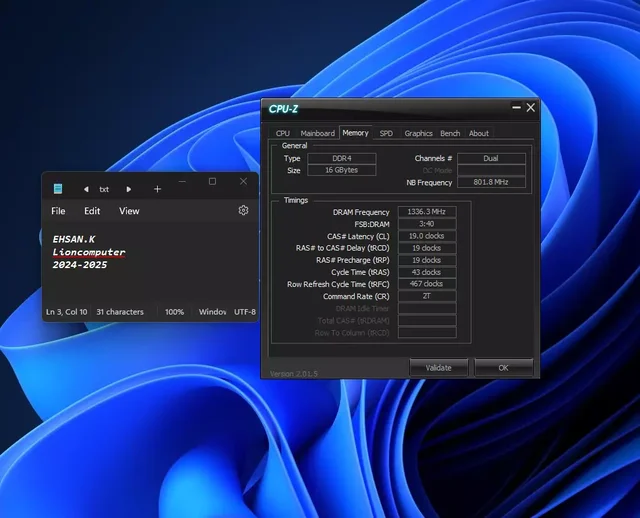Select the Graphics tab
This screenshot has height=518, width=640.
[x=418, y=133]
